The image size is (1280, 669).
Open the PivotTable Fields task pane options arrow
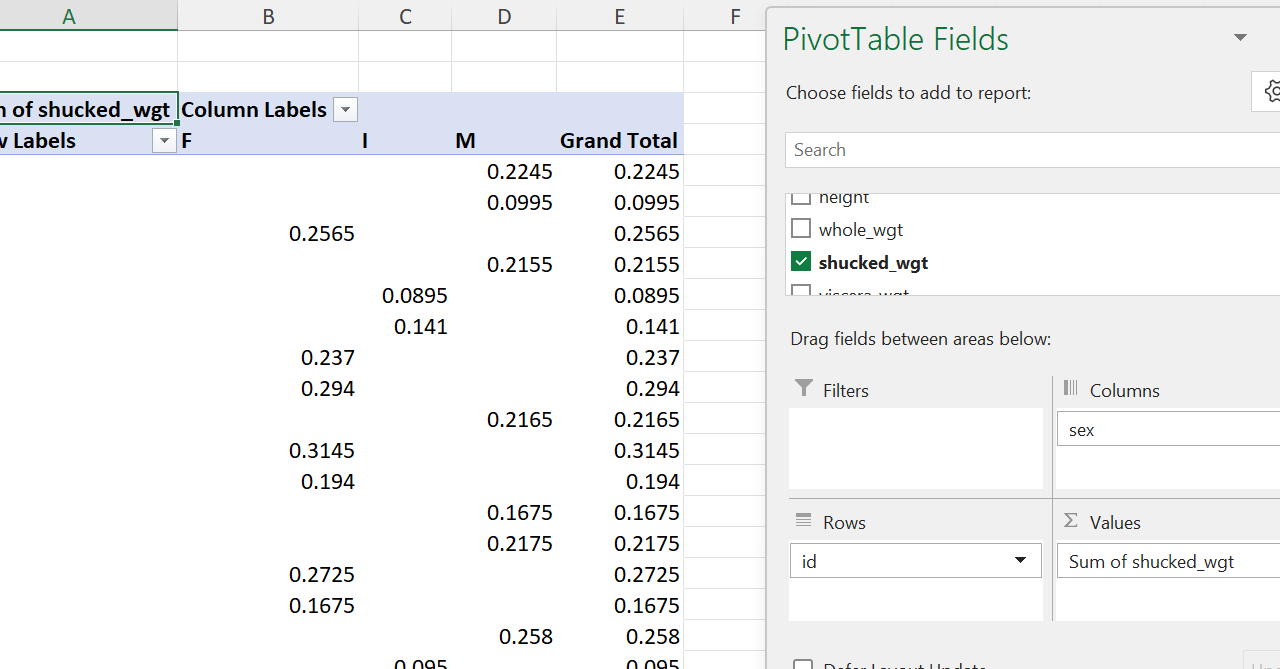1240,38
